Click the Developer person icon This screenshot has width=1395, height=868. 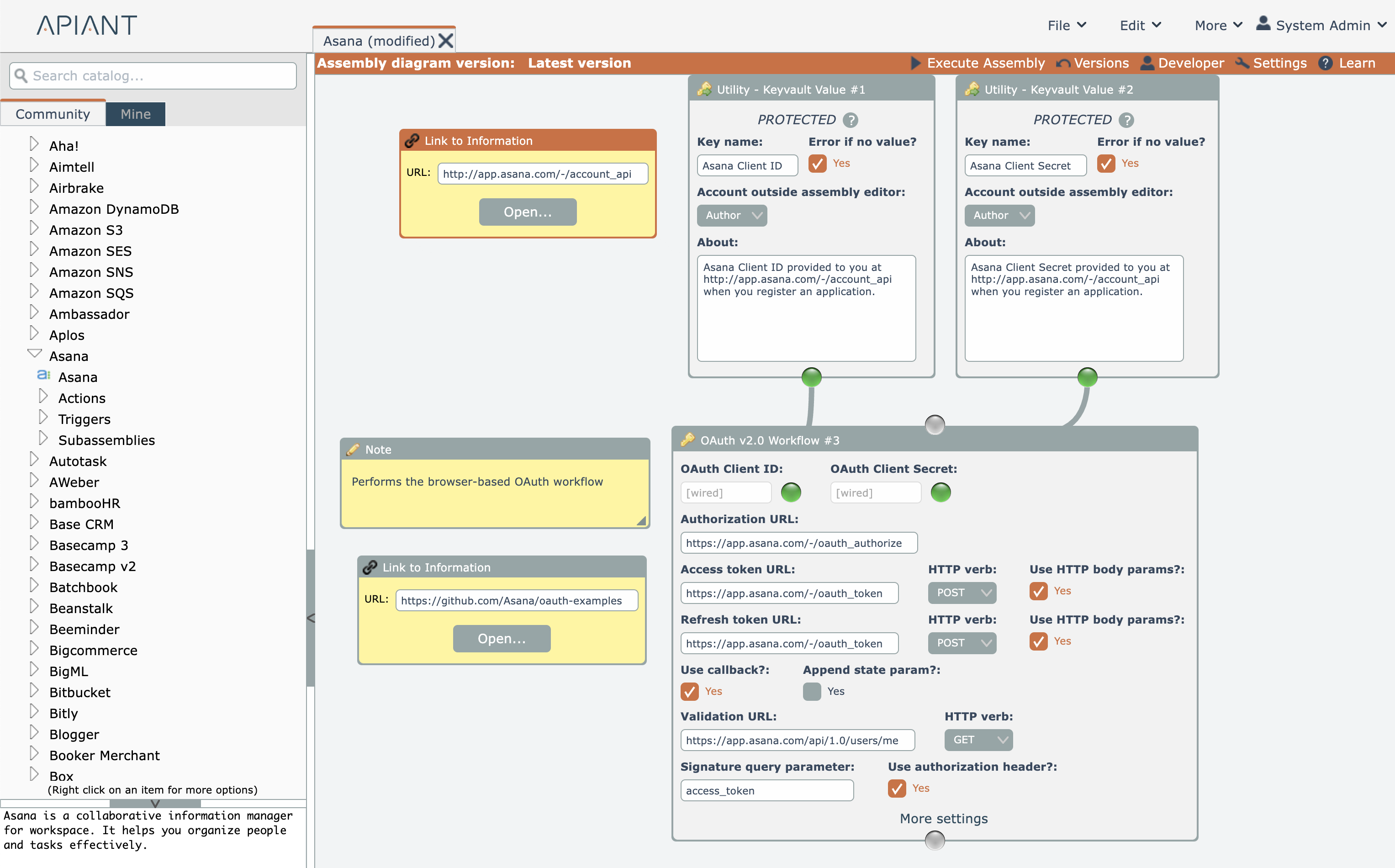[x=1147, y=63]
